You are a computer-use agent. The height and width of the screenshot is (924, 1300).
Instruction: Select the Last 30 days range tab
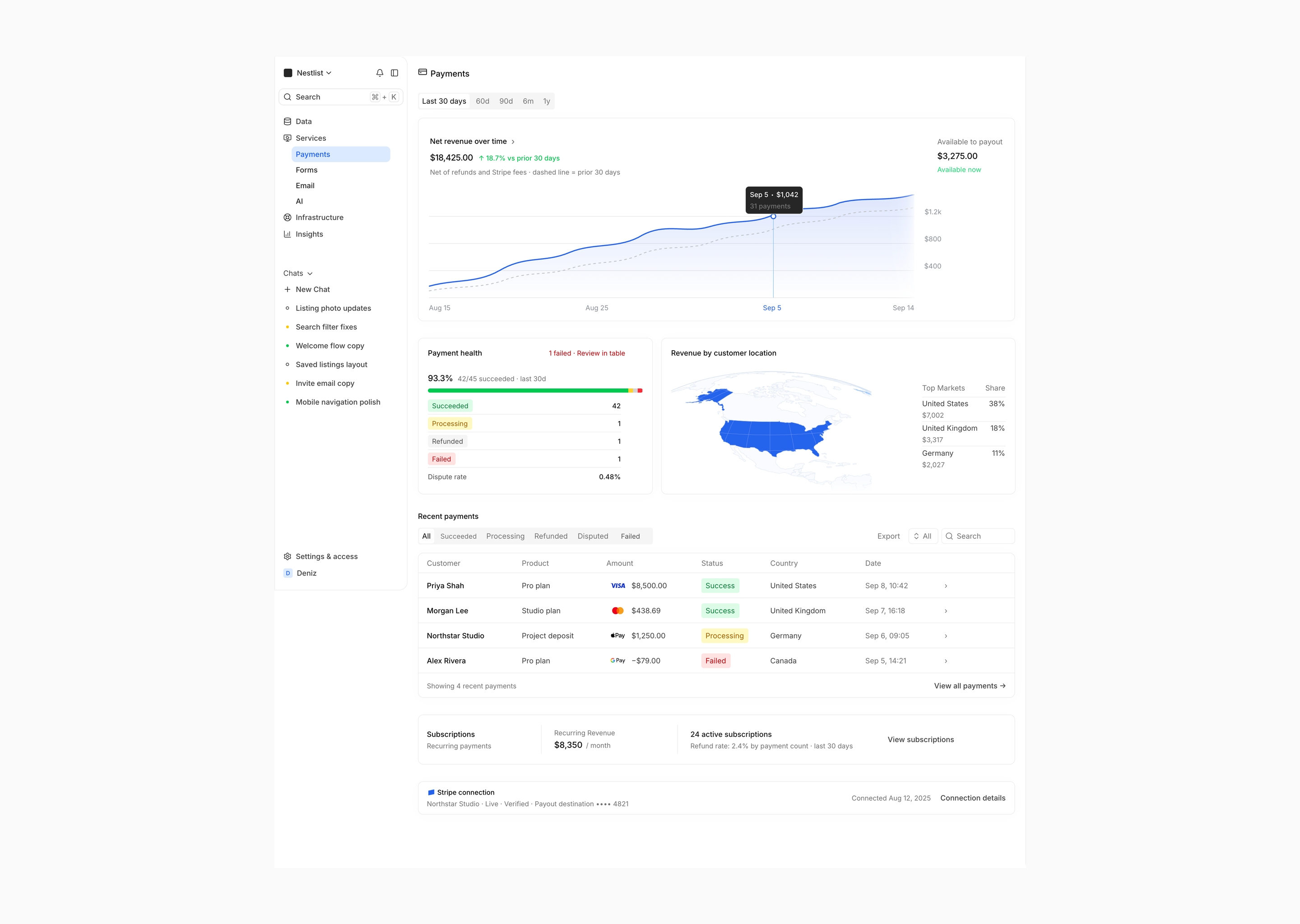coord(444,101)
